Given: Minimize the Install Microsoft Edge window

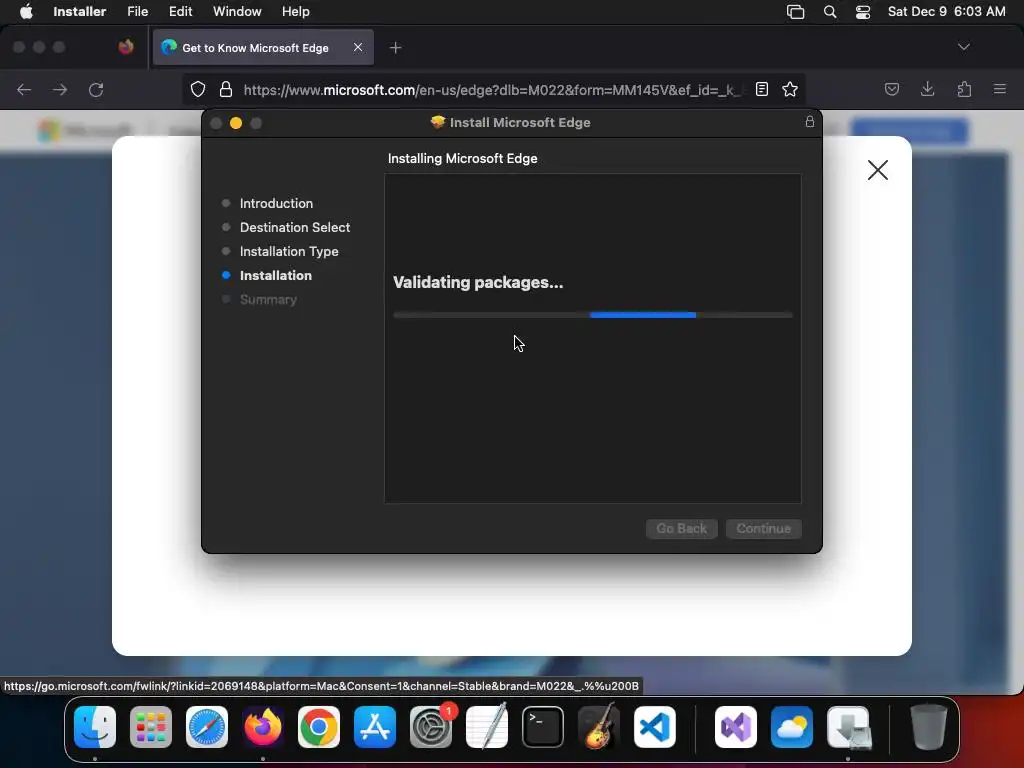Looking at the screenshot, I should coord(236,123).
